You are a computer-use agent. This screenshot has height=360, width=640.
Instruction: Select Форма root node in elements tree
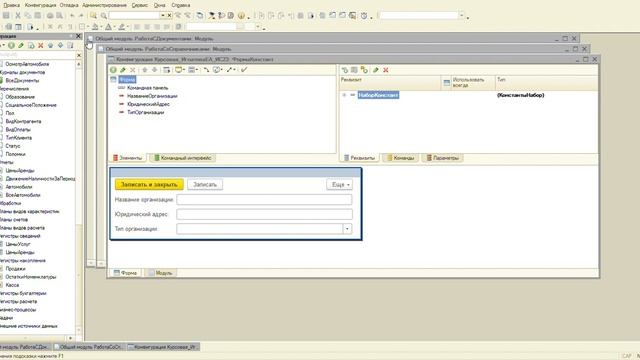pyautogui.click(x=127, y=80)
